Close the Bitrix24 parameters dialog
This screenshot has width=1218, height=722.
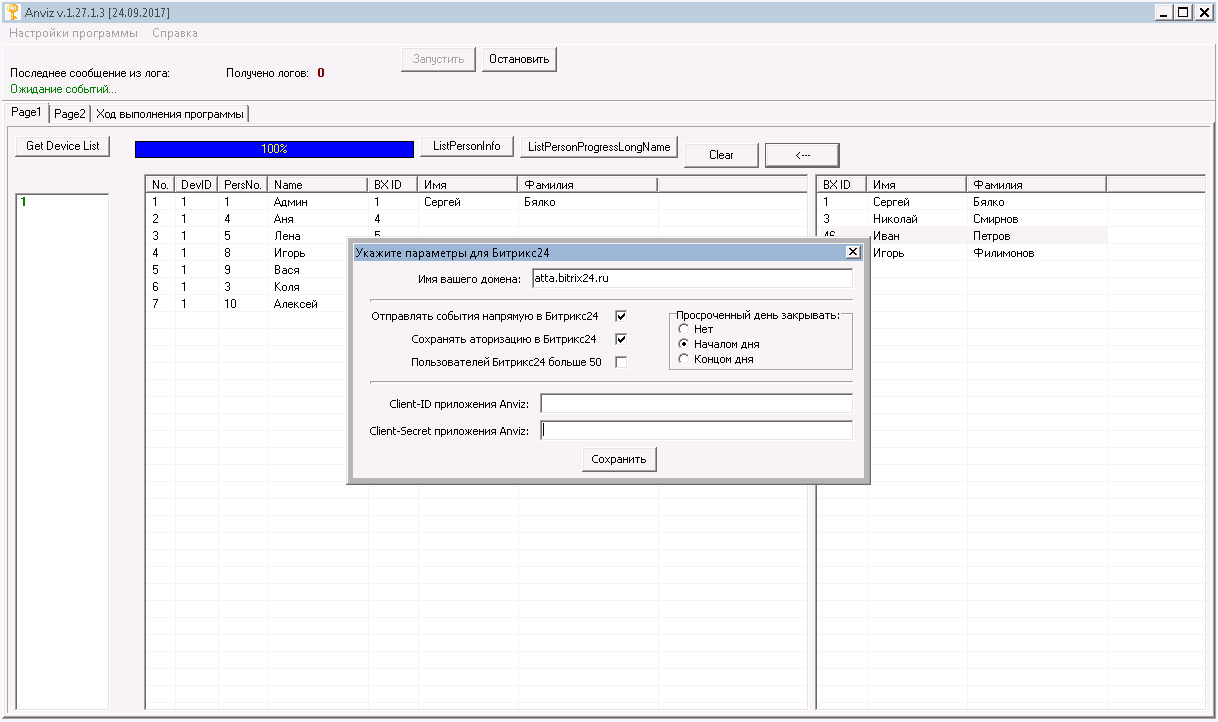pos(852,253)
